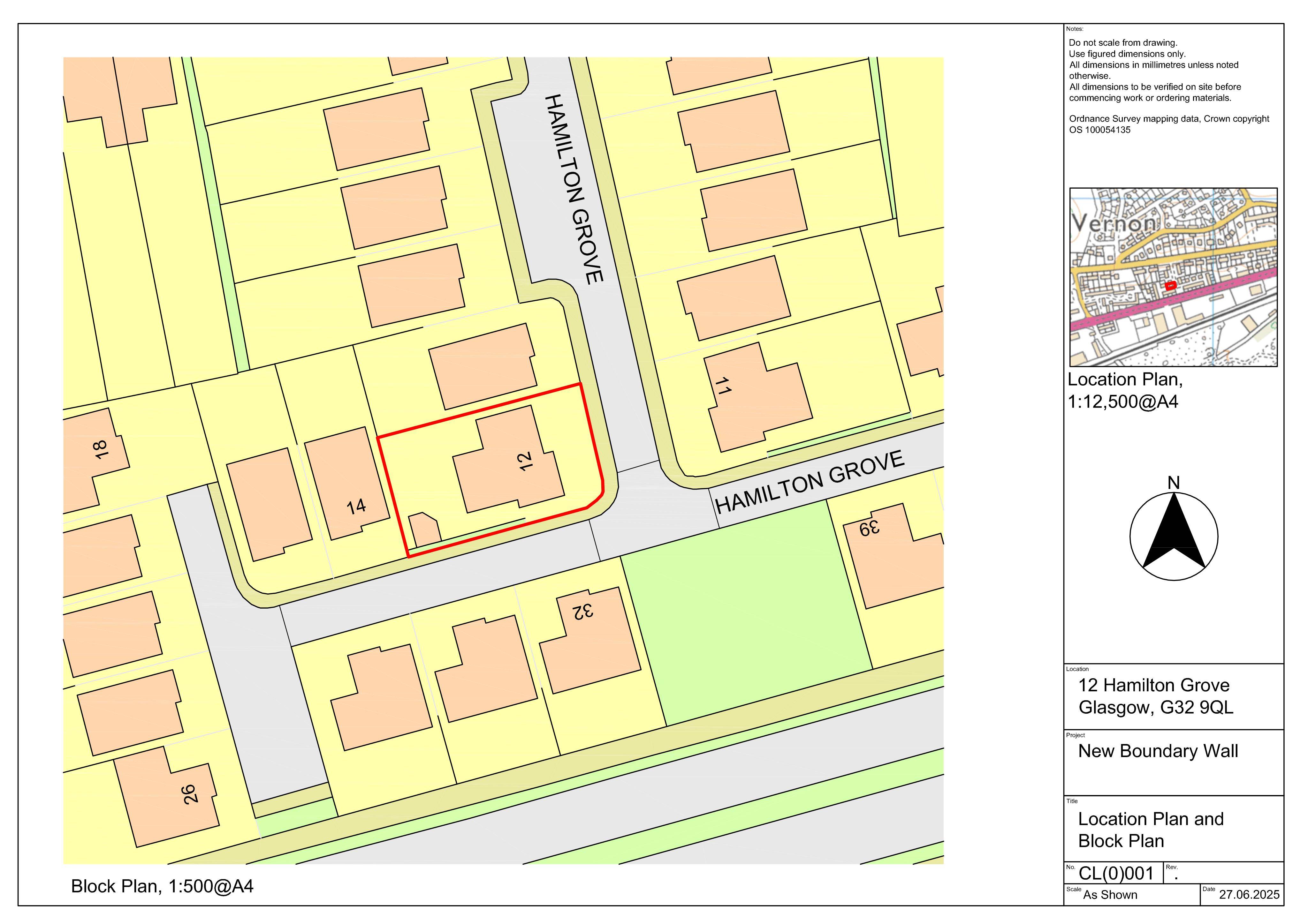Click the location plan thumbnail map

pos(1174,277)
